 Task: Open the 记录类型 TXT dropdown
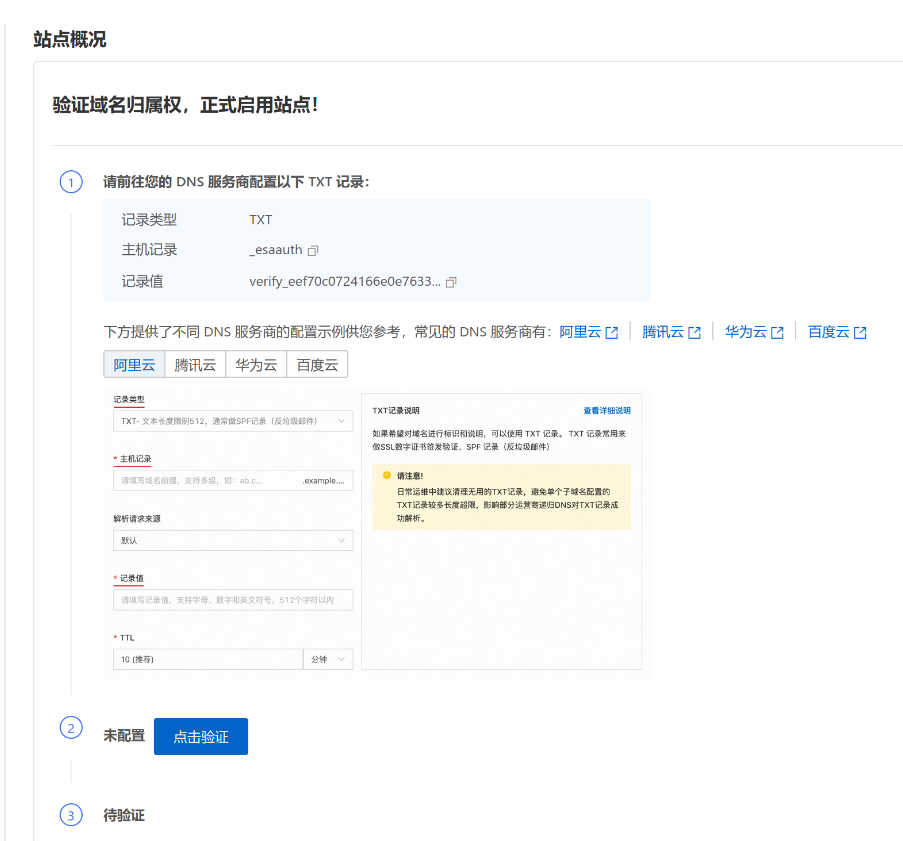tap(233, 421)
